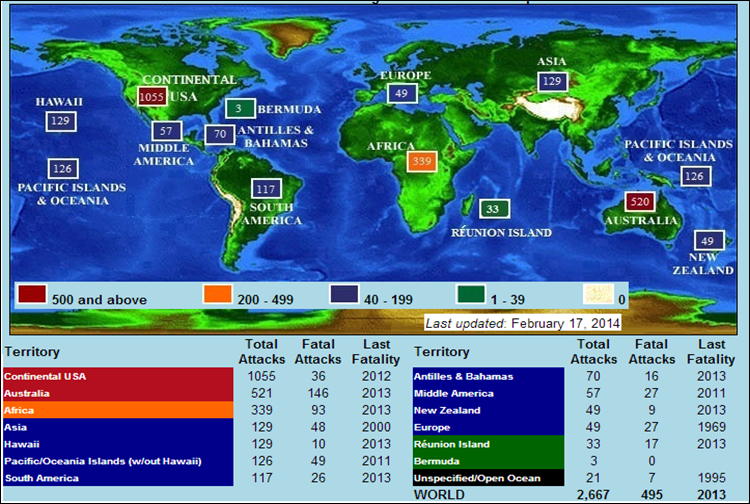750x504 pixels.
Task: Click the 'Continental USA' territory row
Action: 118,376
